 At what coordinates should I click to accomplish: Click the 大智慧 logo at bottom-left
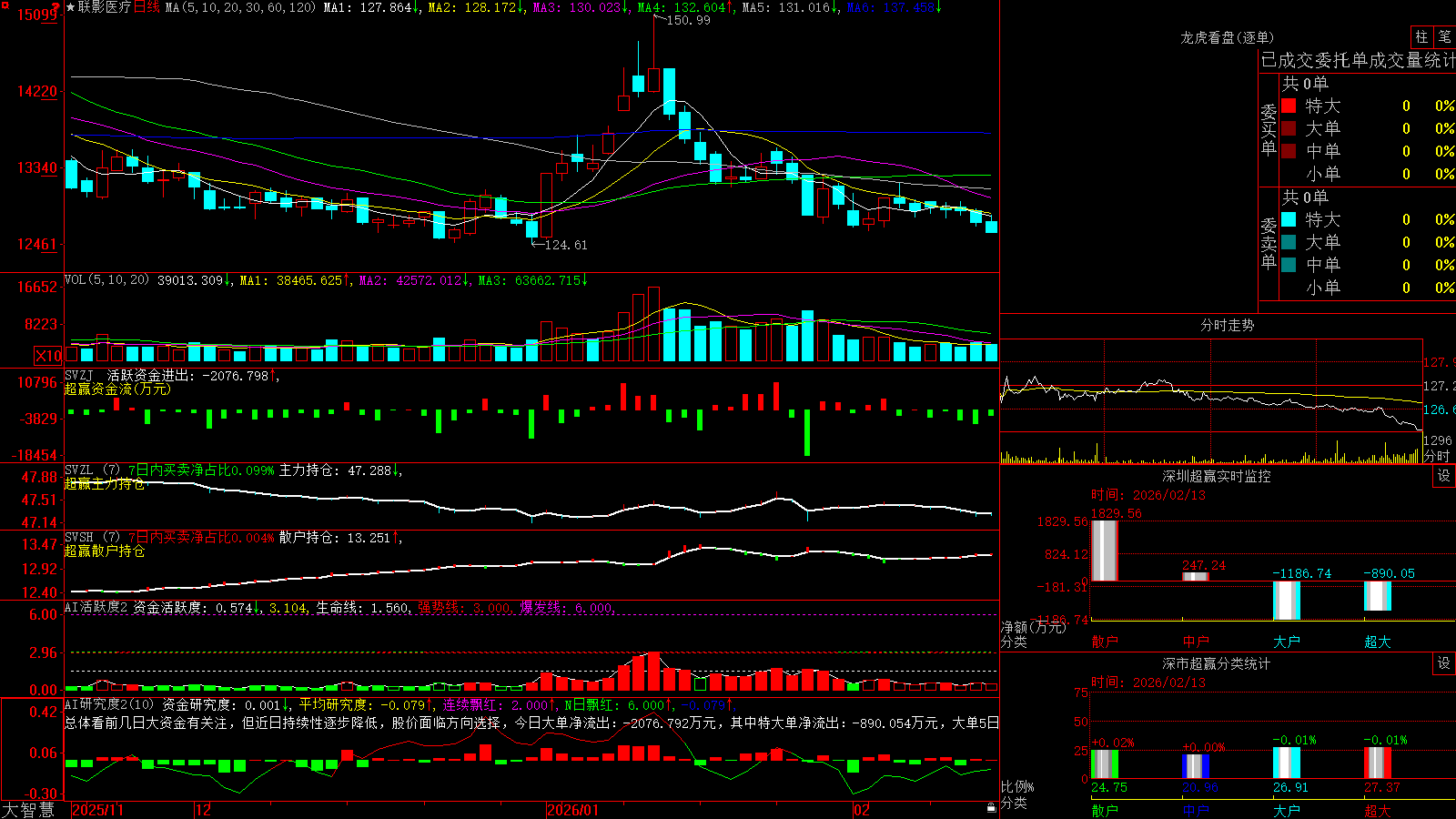coord(28,810)
